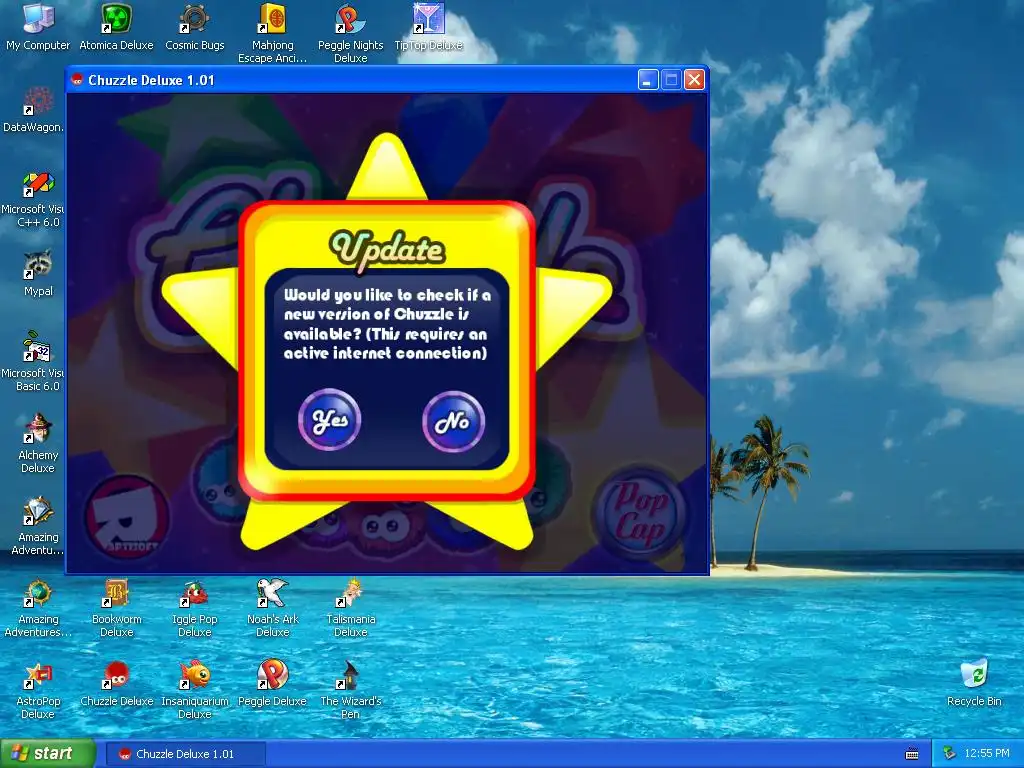Screen dimensions: 1024x768
Task: Minimize the Chuzzle Deluxe window
Action: tap(647, 80)
